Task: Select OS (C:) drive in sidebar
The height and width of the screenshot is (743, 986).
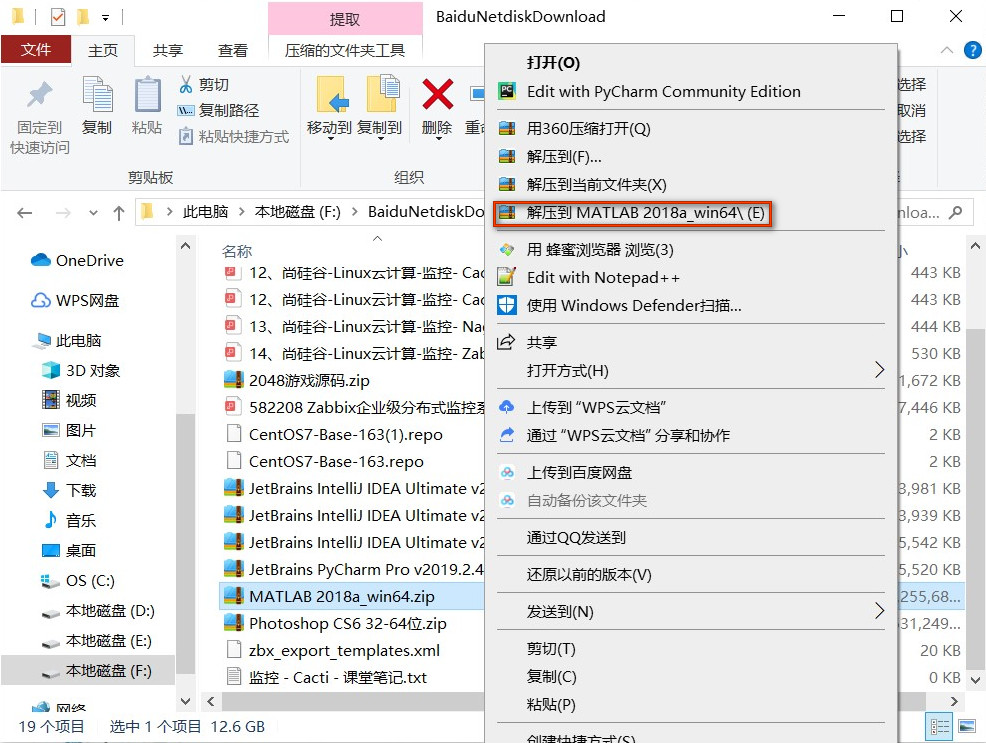Action: point(77,581)
